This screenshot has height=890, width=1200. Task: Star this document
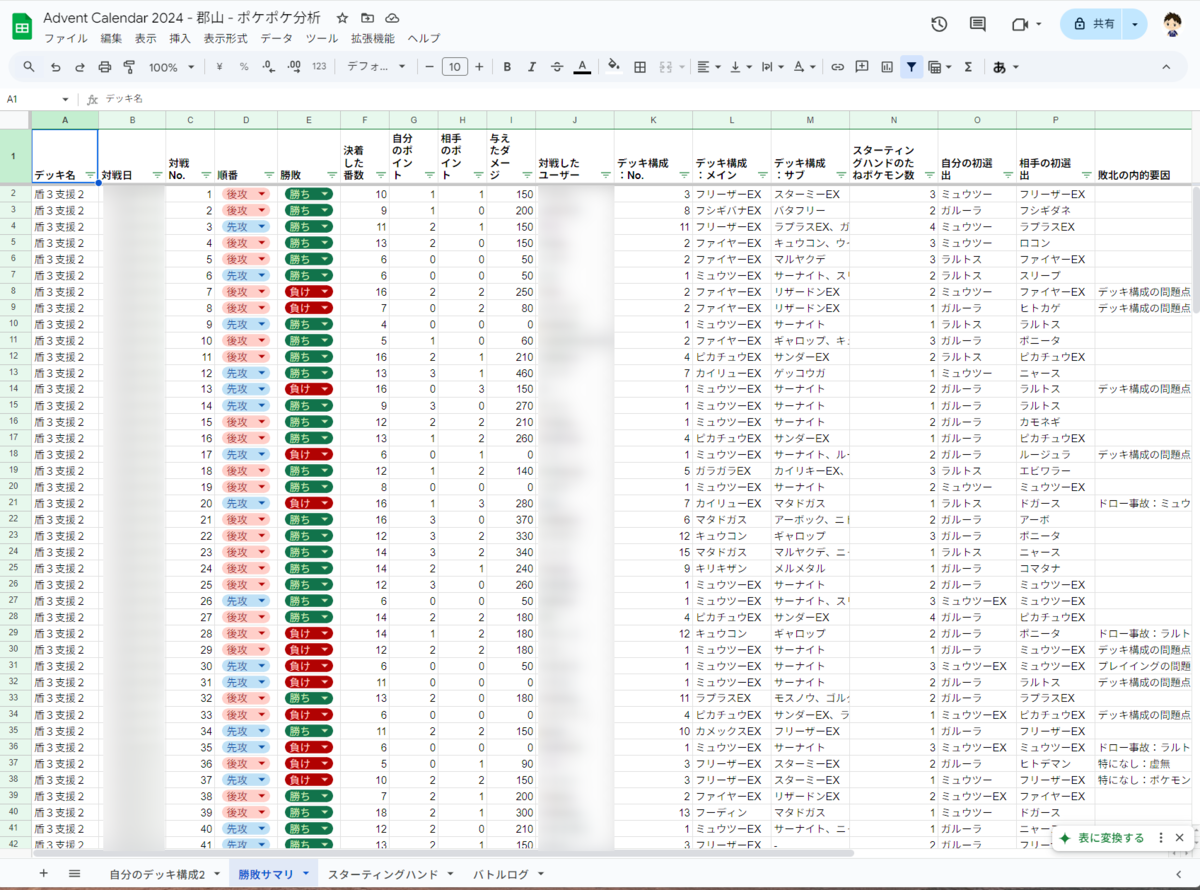343,19
